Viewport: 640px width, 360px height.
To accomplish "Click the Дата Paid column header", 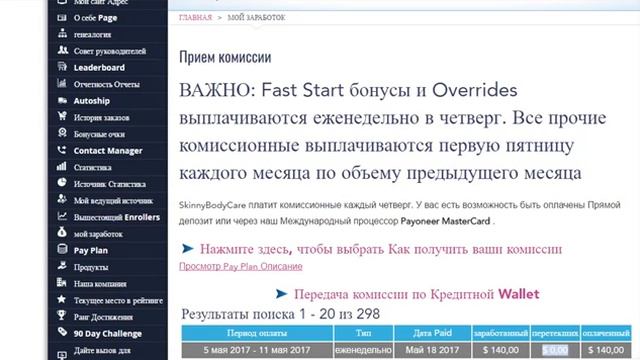I will coord(432,333).
